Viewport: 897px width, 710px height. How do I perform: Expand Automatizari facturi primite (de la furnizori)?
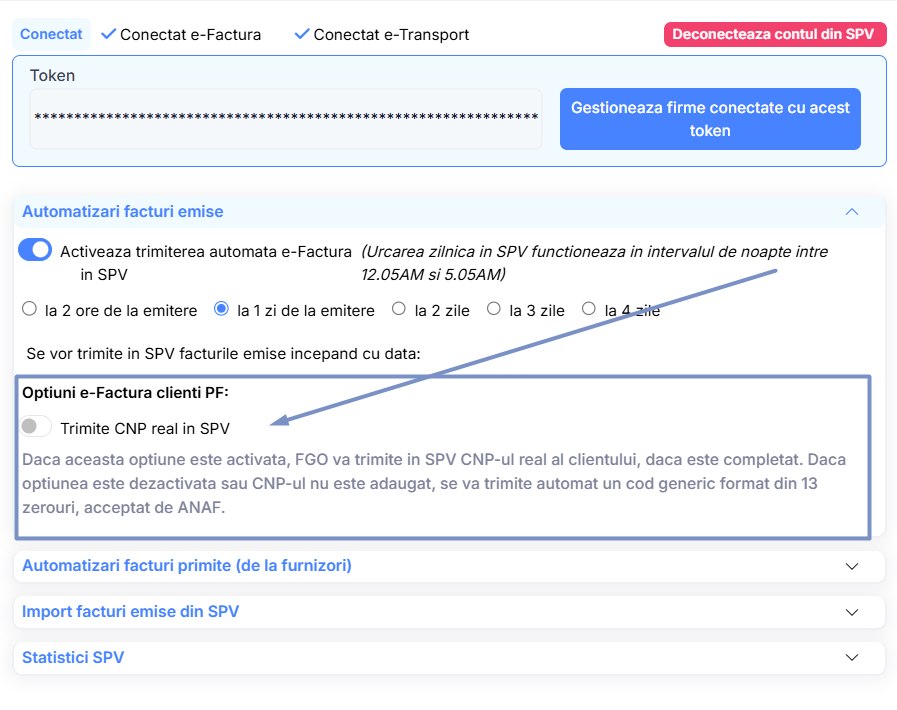(x=187, y=566)
